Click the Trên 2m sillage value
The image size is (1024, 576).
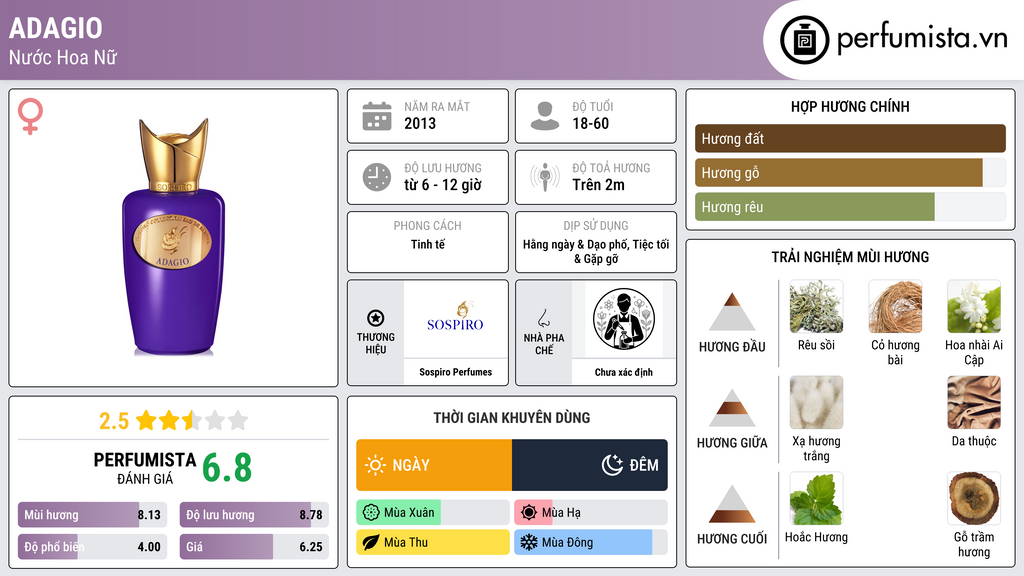coord(598,185)
